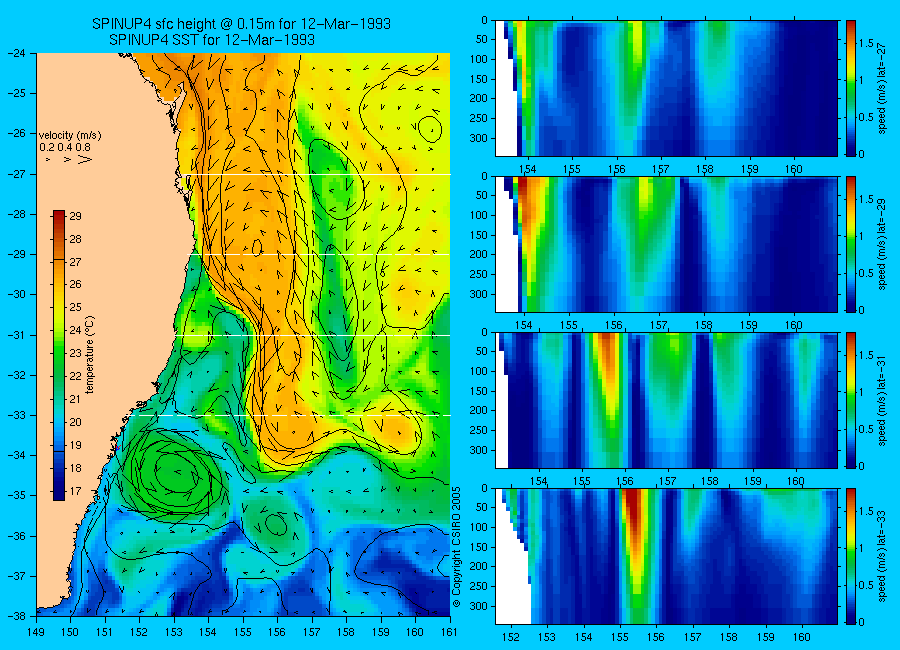Click the subtitle 'SPINUP4 SST for 12-Mar-1993'
This screenshot has height=650, width=900.
point(212,40)
